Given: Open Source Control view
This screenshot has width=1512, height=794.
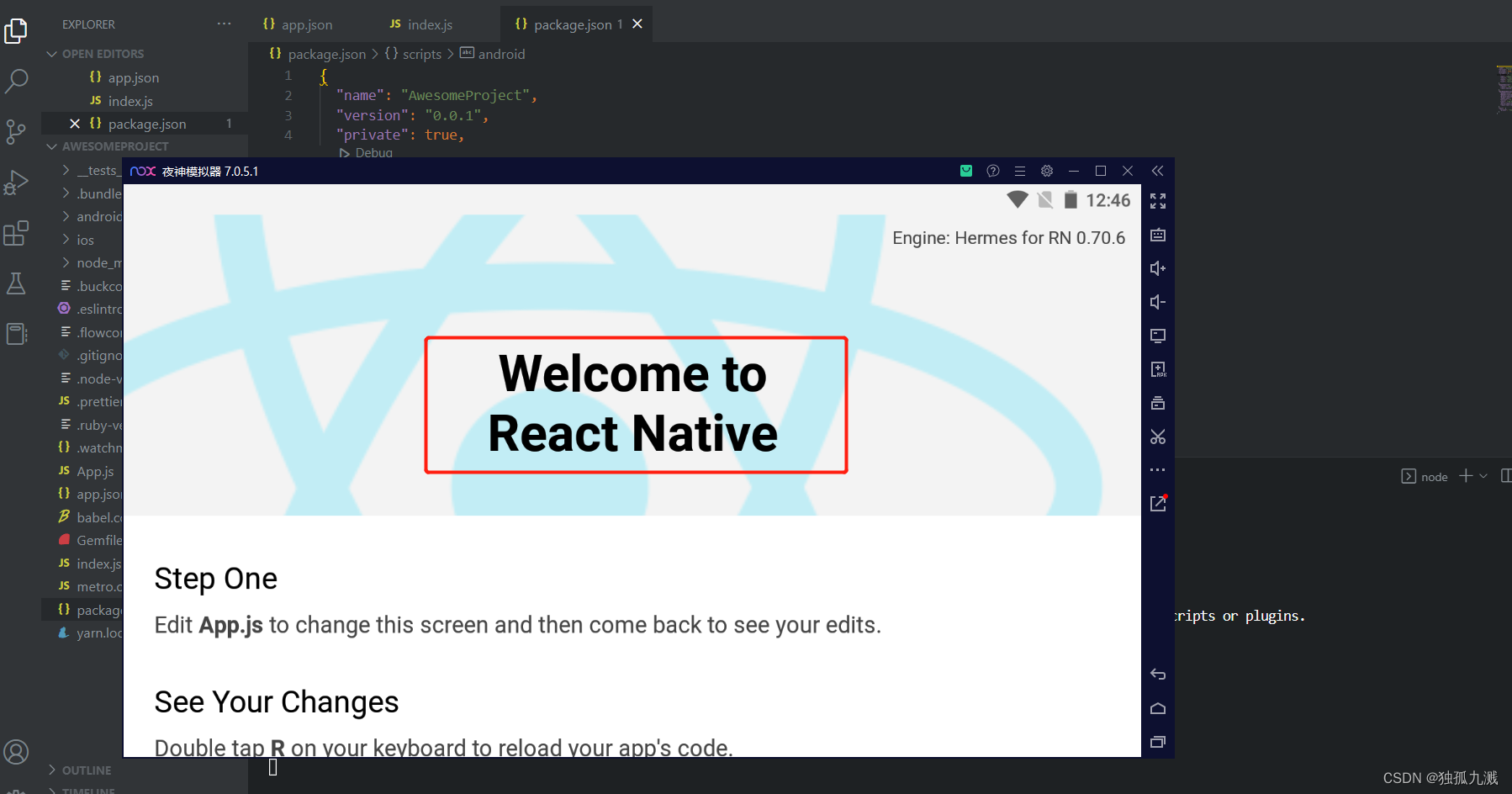Looking at the screenshot, I should tap(16, 132).
